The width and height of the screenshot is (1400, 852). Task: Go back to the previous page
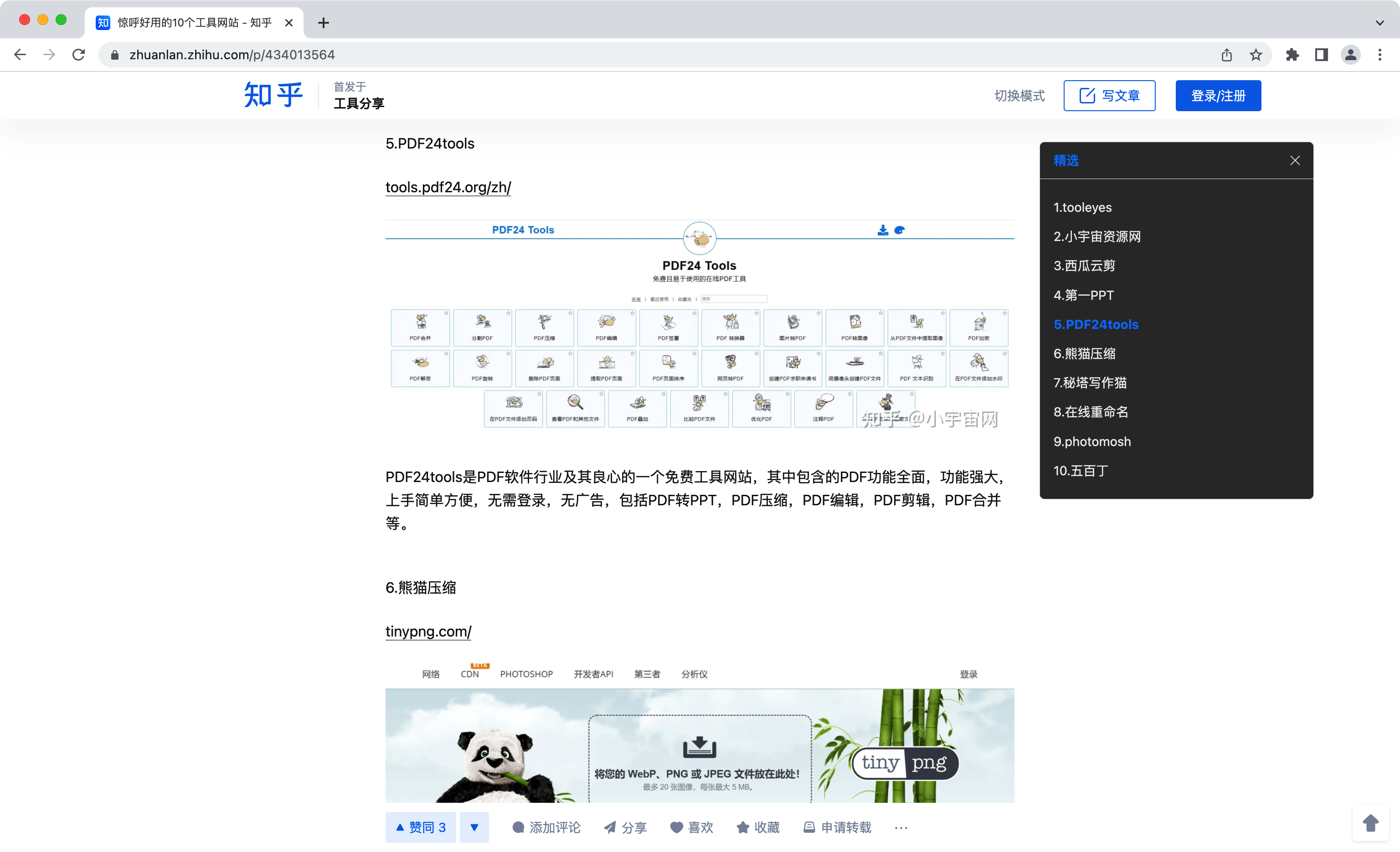20,55
